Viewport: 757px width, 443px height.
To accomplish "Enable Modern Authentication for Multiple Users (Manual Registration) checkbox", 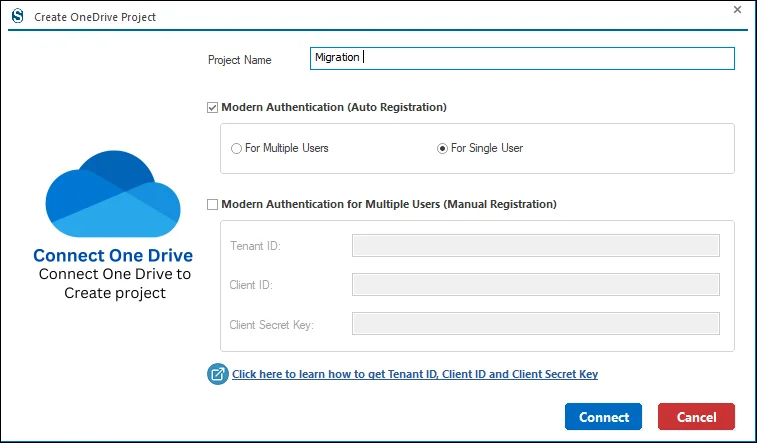I will (212, 205).
